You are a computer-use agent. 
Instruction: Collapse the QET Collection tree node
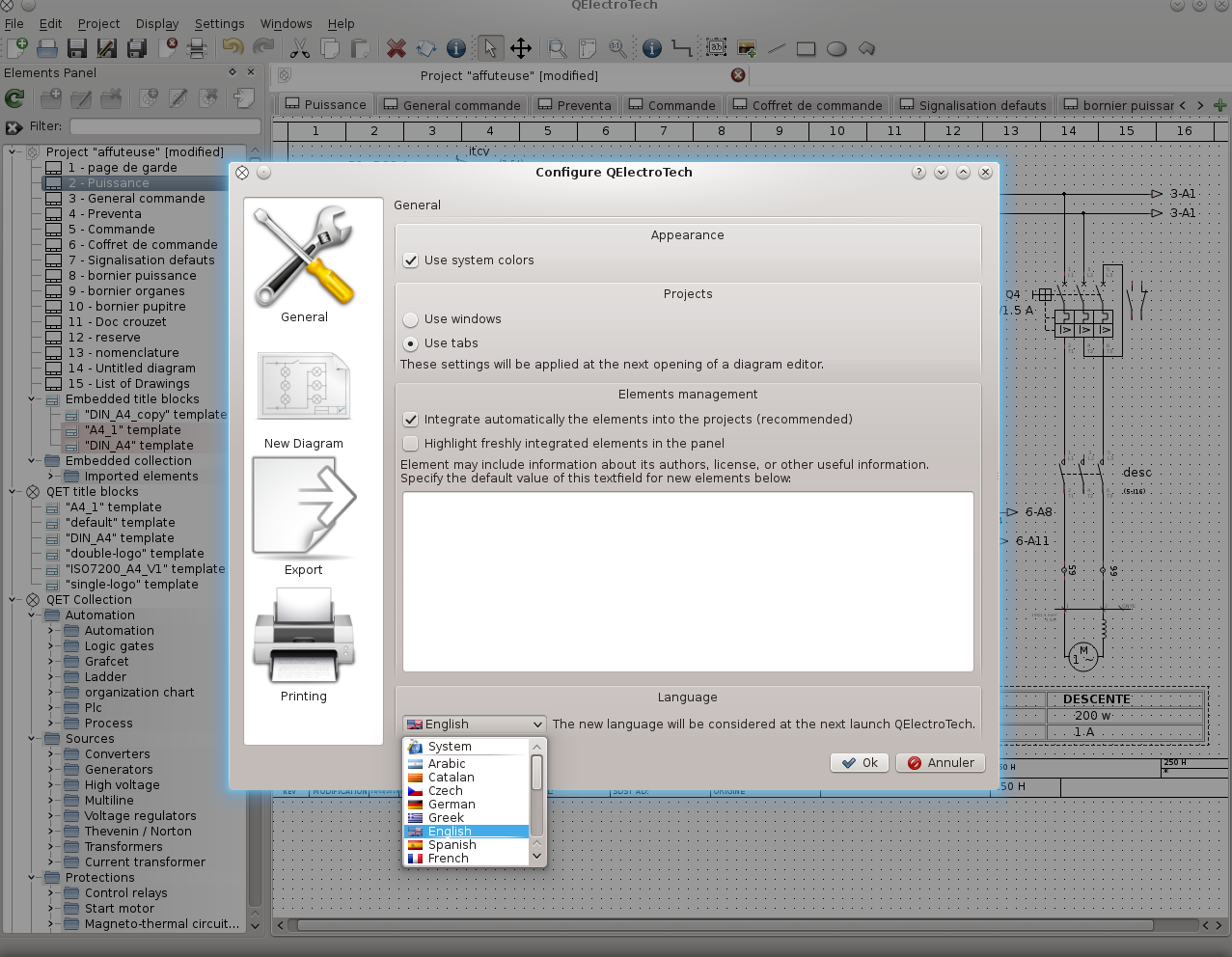[14, 600]
